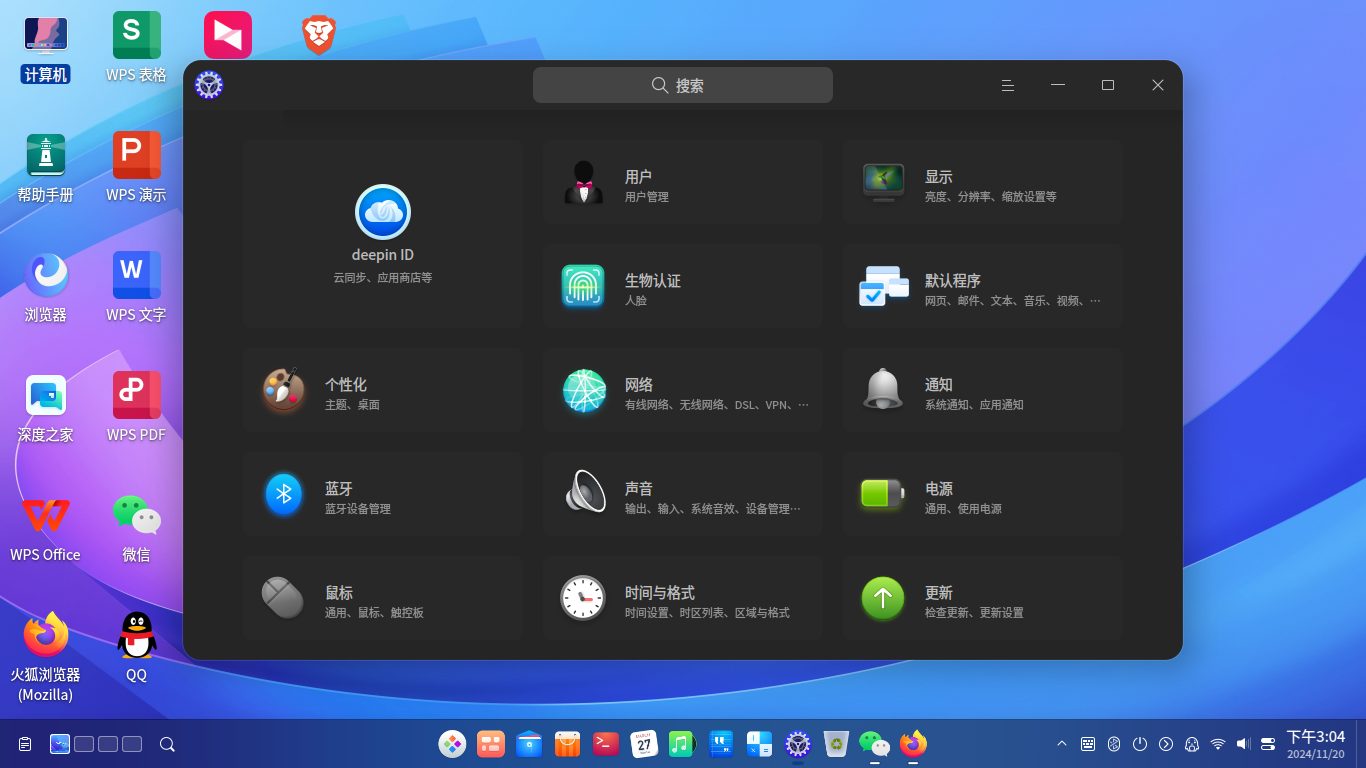
Task: Open Firefox from the dock
Action: (x=913, y=744)
